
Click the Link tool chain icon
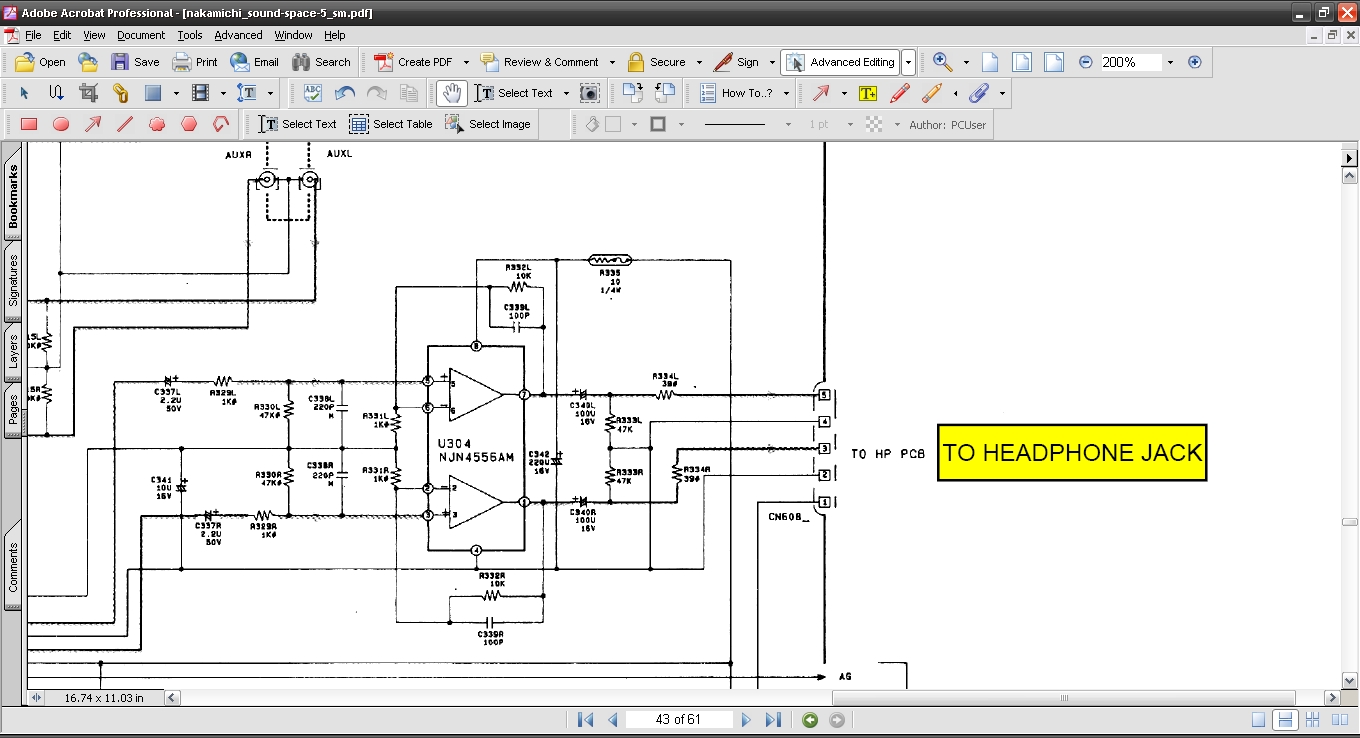pyautogui.click(x=120, y=93)
